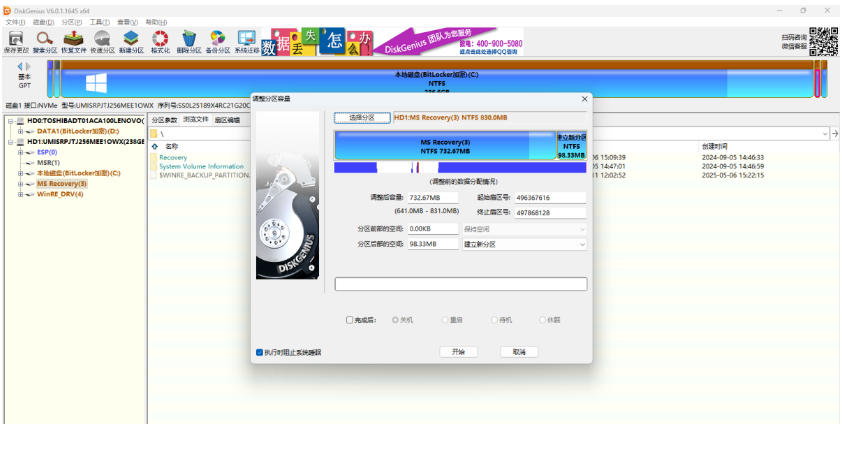Click the 开始 start button

(x=458, y=352)
